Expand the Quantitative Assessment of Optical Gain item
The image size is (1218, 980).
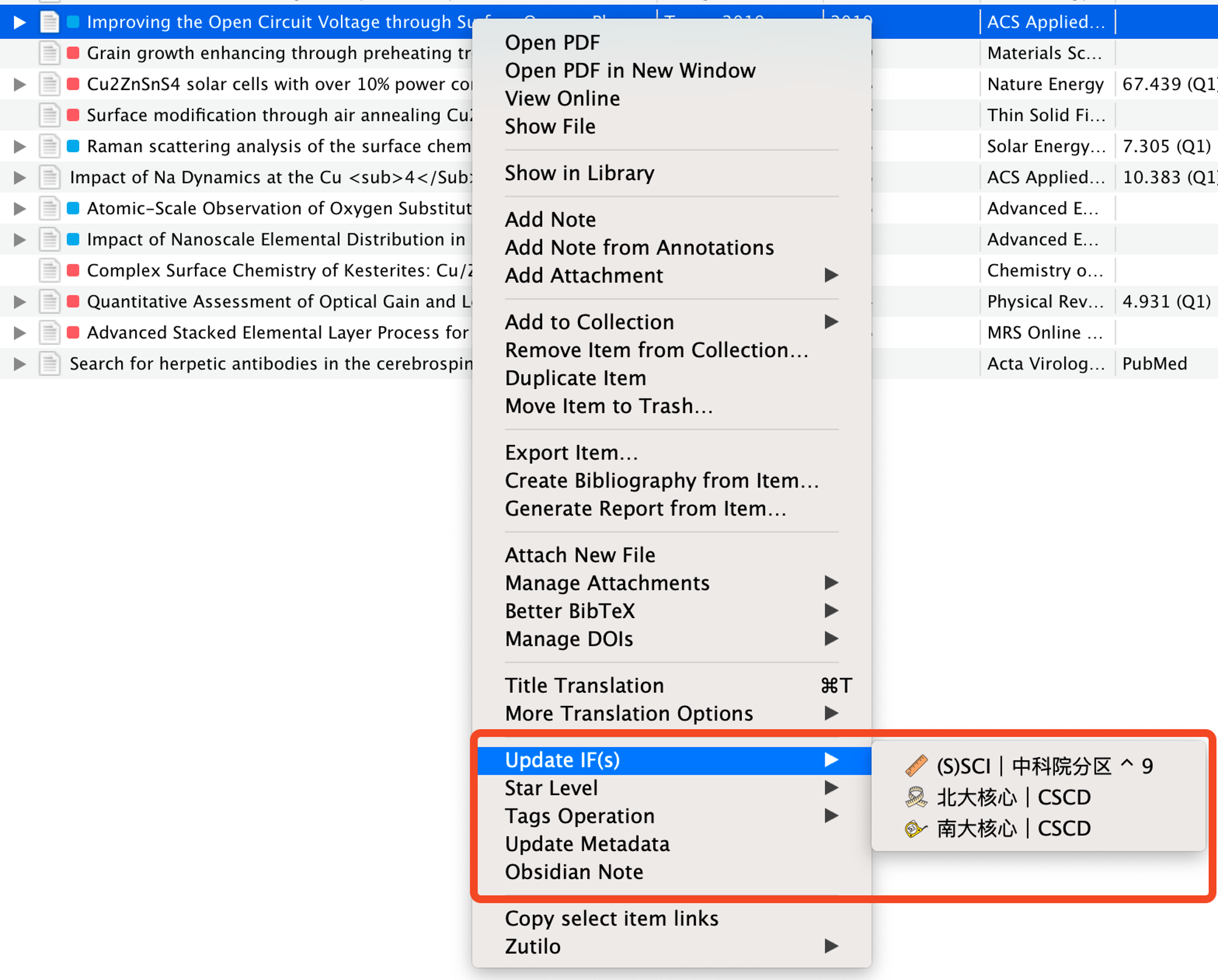[x=19, y=301]
